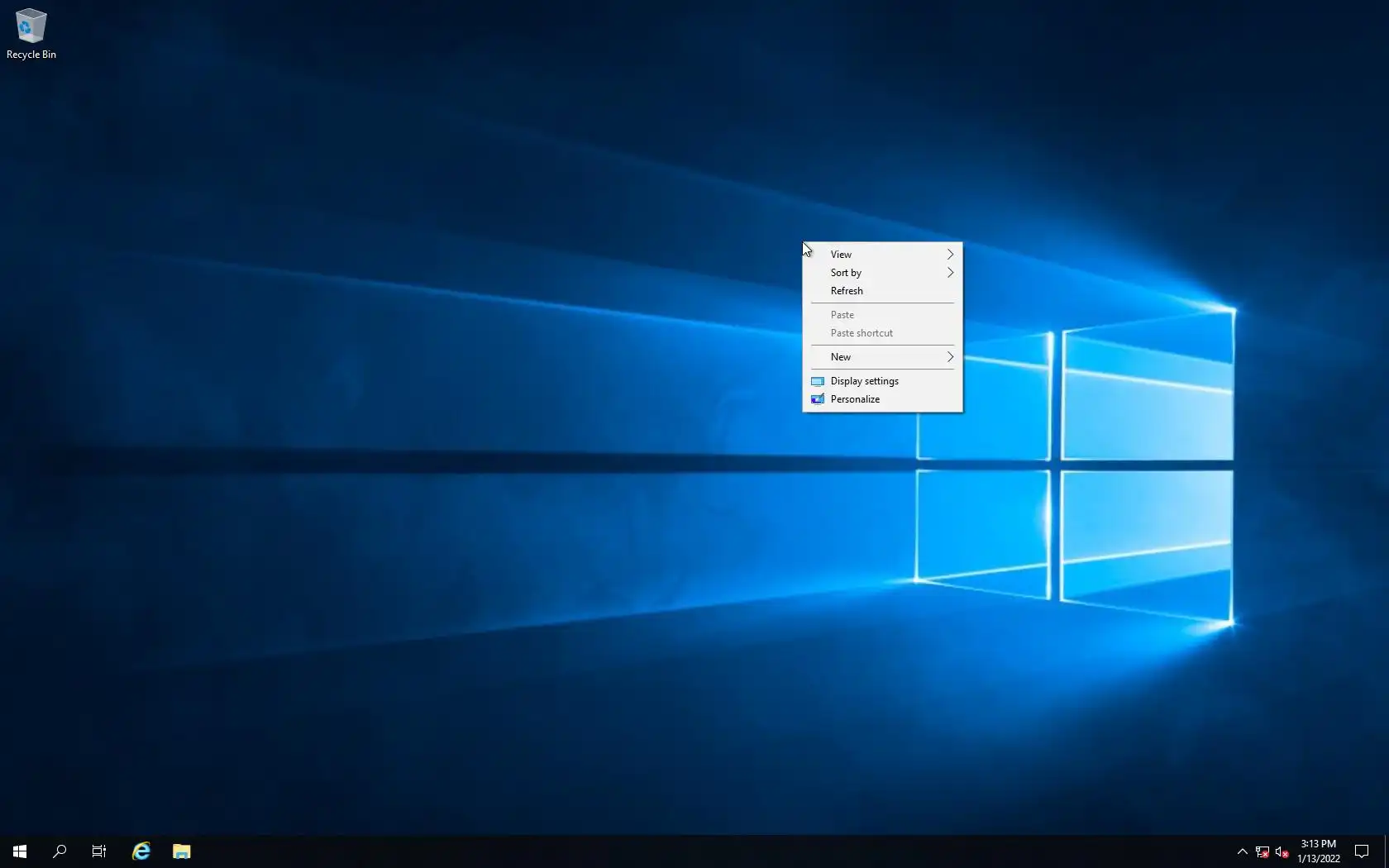Image resolution: width=1389 pixels, height=868 pixels.
Task: Open the clock showing 3:13 PM
Action: pos(1319,851)
